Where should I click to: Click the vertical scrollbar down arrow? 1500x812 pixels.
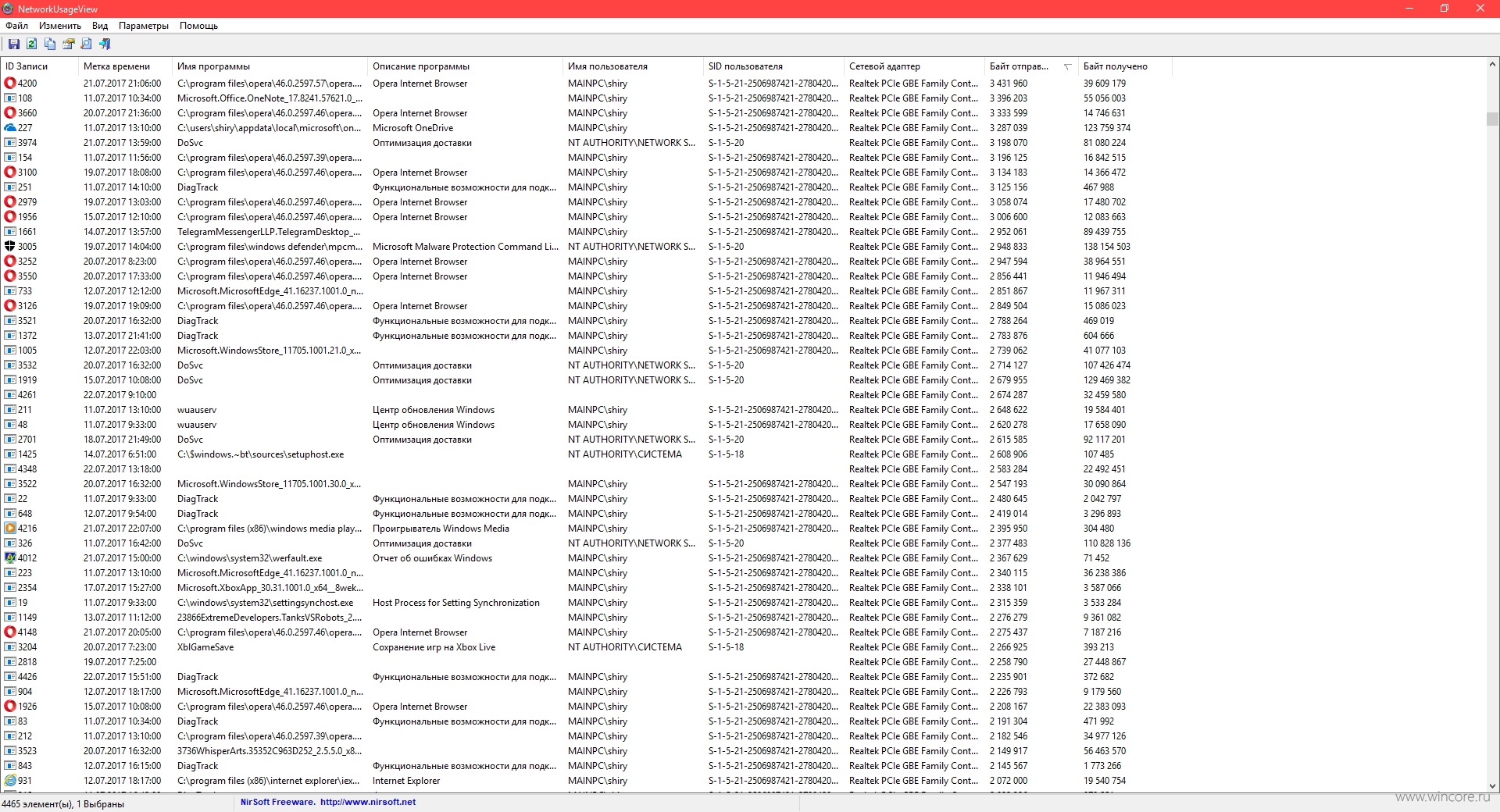tap(1492, 786)
